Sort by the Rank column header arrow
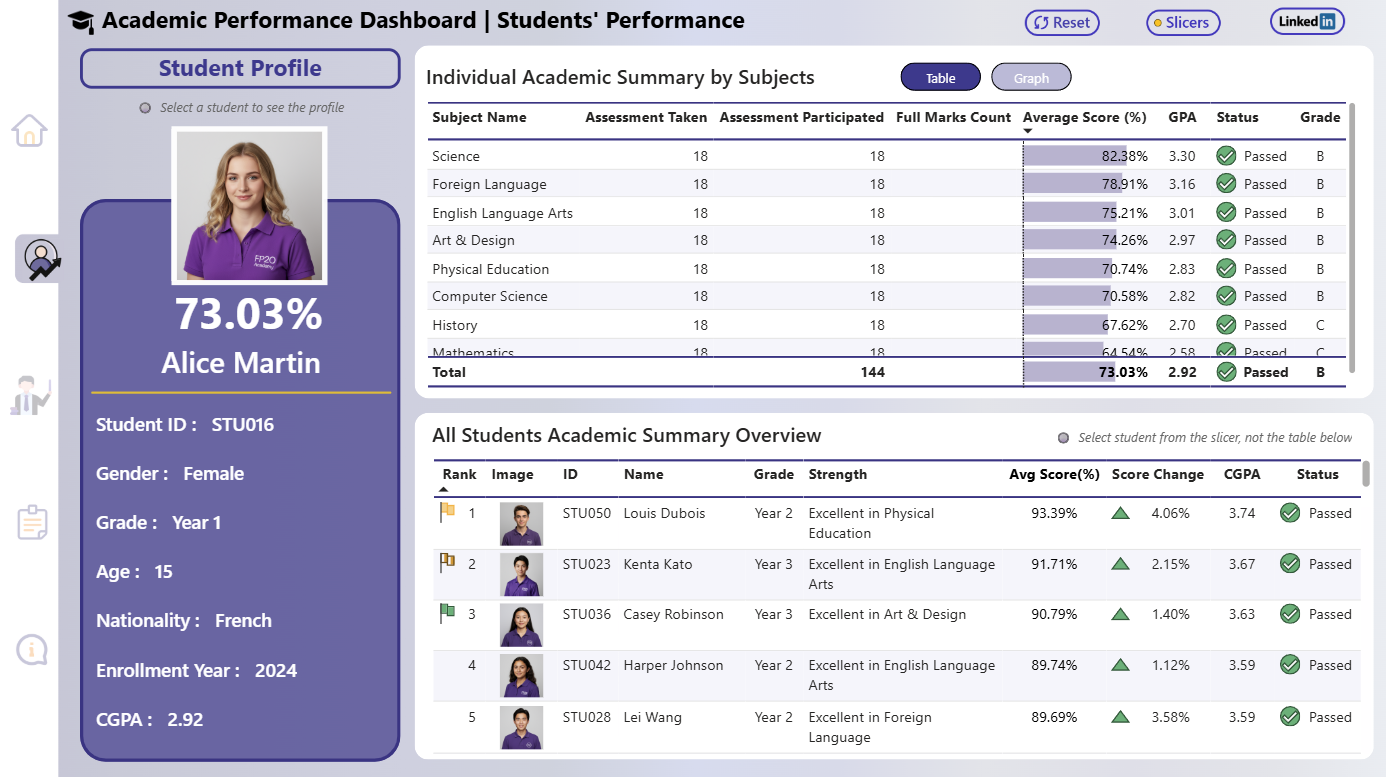Screen dimensions: 1386x777 (444, 489)
